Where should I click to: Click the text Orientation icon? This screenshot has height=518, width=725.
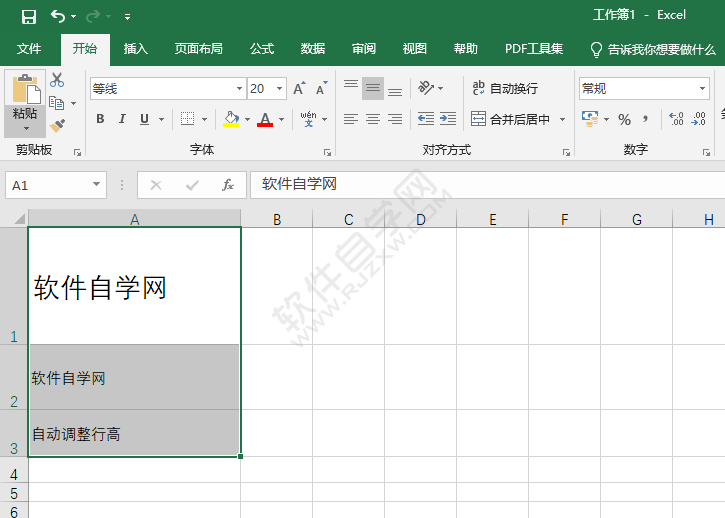point(426,87)
